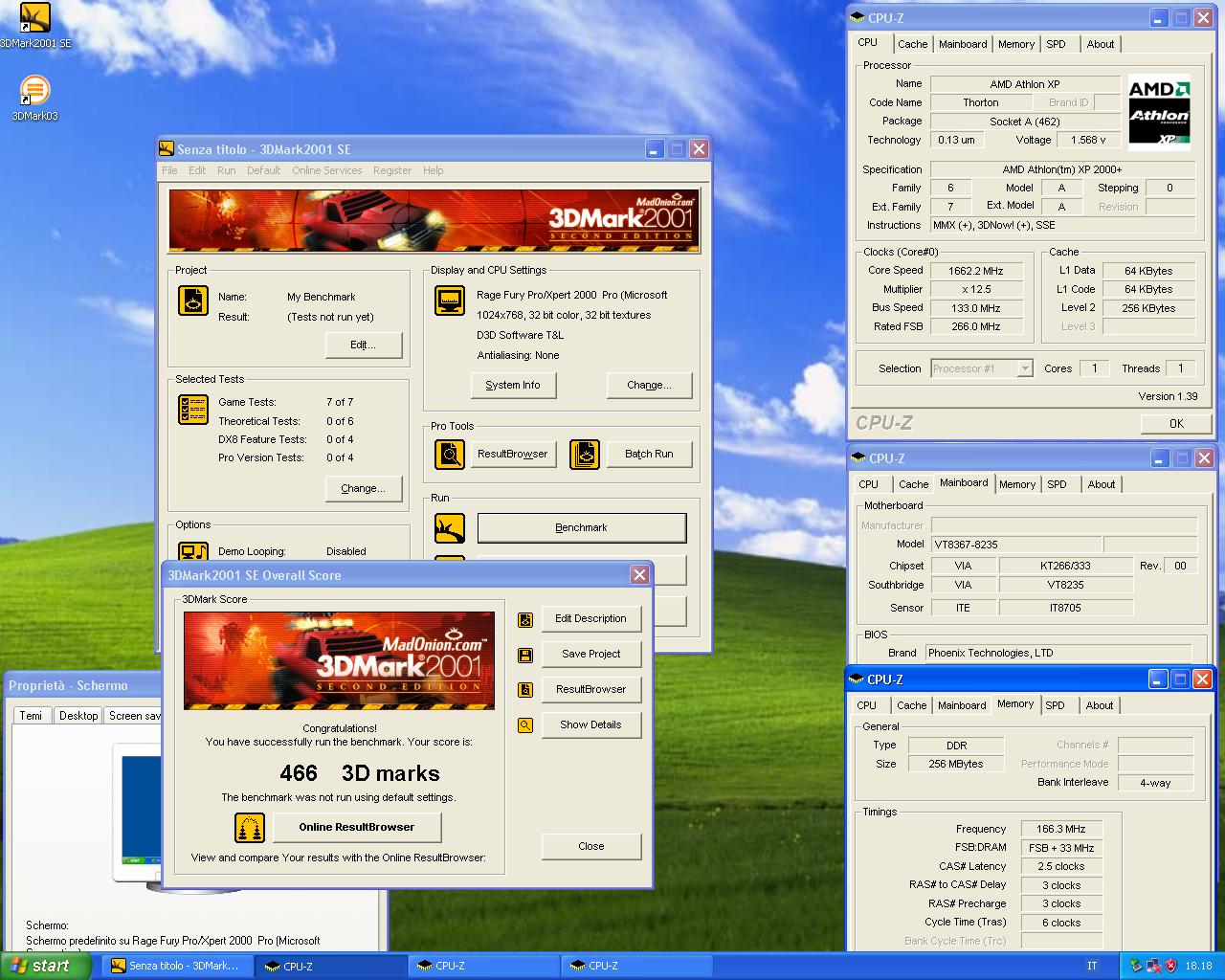Click the Options icon in 3DMark2001 window
1225x980 pixels.
193,552
